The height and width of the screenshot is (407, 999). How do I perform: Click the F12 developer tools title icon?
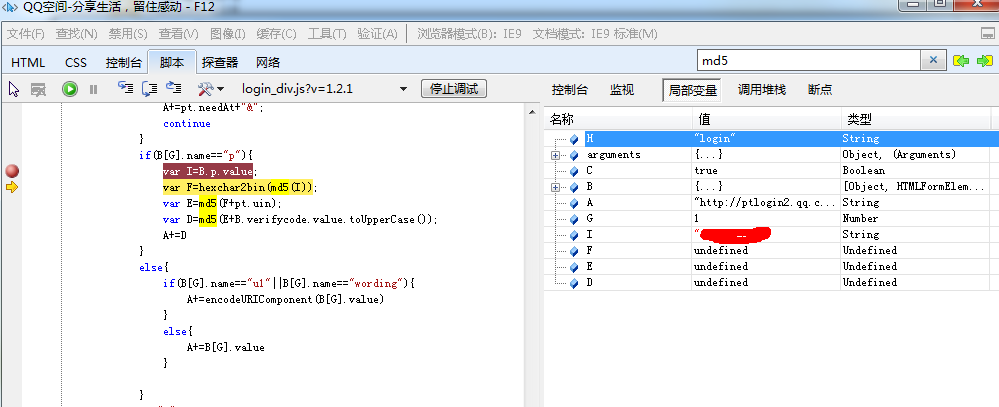click(x=11, y=8)
